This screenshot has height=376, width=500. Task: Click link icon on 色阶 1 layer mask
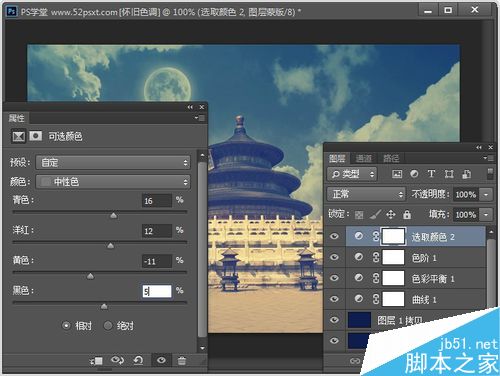[376, 257]
